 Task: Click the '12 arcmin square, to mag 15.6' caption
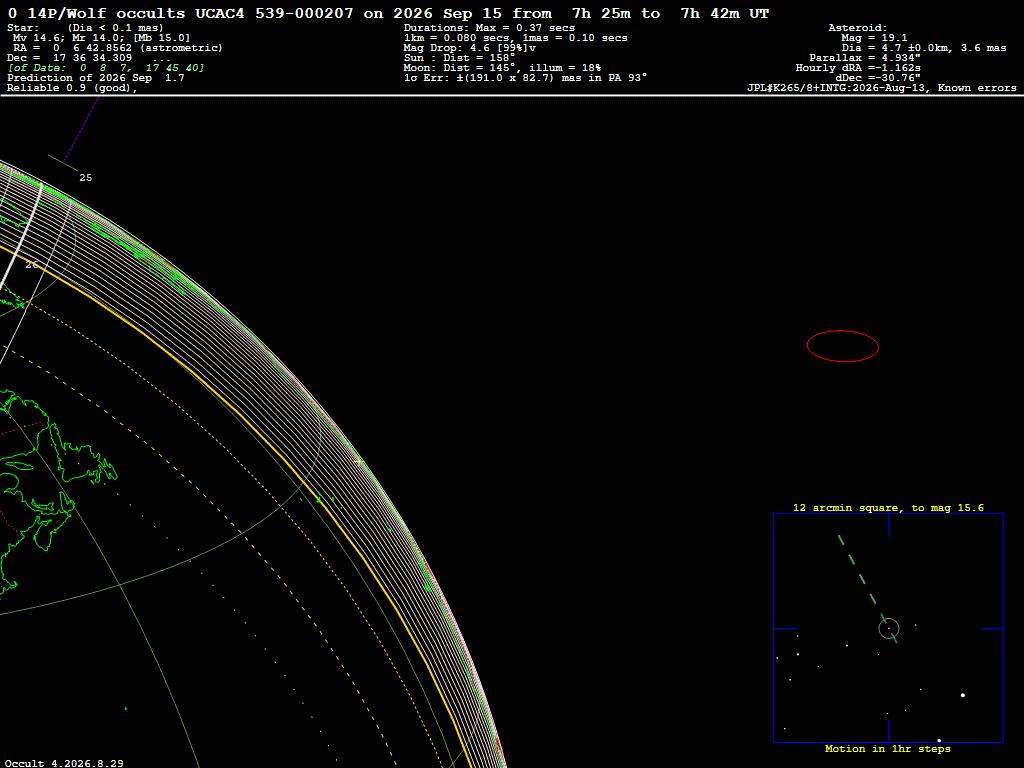click(x=888, y=507)
